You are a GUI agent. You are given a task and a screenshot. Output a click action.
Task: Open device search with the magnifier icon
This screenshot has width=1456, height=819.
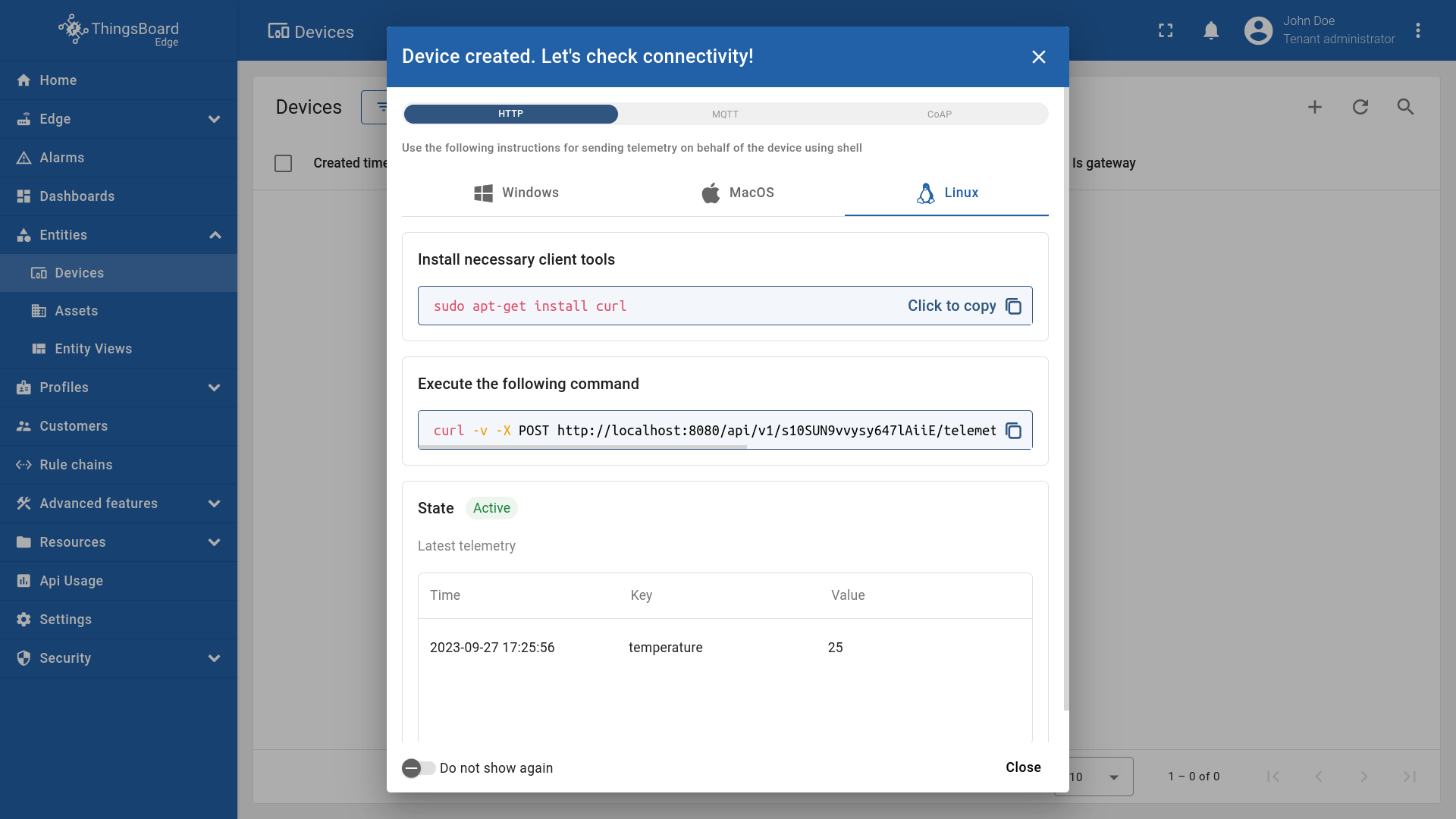click(1405, 107)
